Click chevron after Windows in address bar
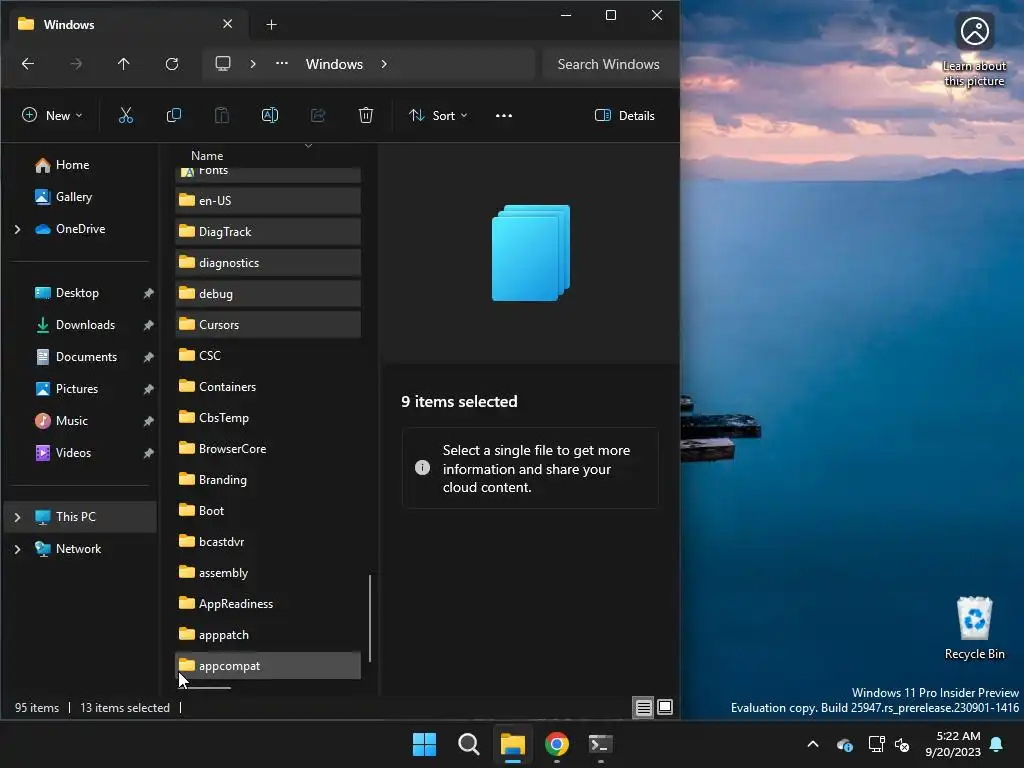 (384, 64)
